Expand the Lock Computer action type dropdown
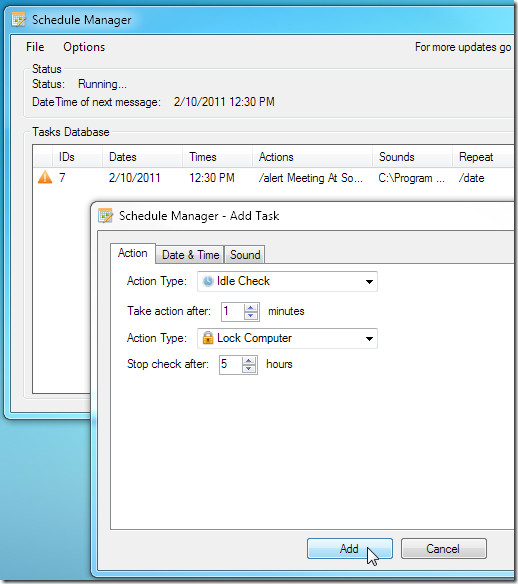The width and height of the screenshot is (518, 584). coord(369,339)
